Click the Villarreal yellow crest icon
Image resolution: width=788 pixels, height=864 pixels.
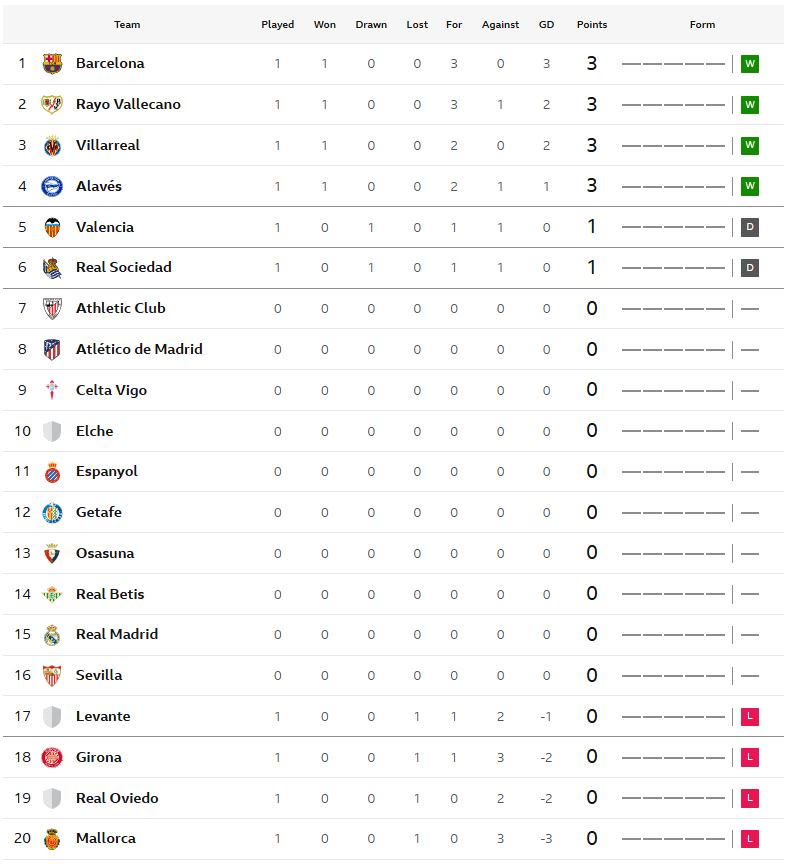52,146
